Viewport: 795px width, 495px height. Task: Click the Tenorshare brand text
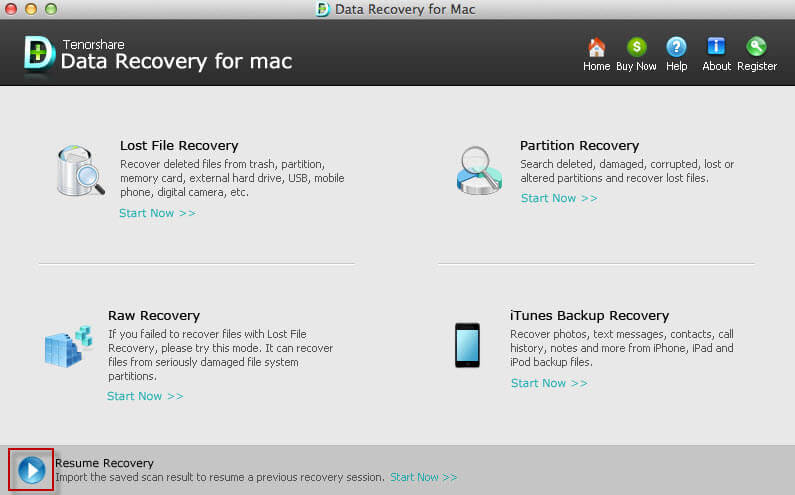(x=94, y=44)
